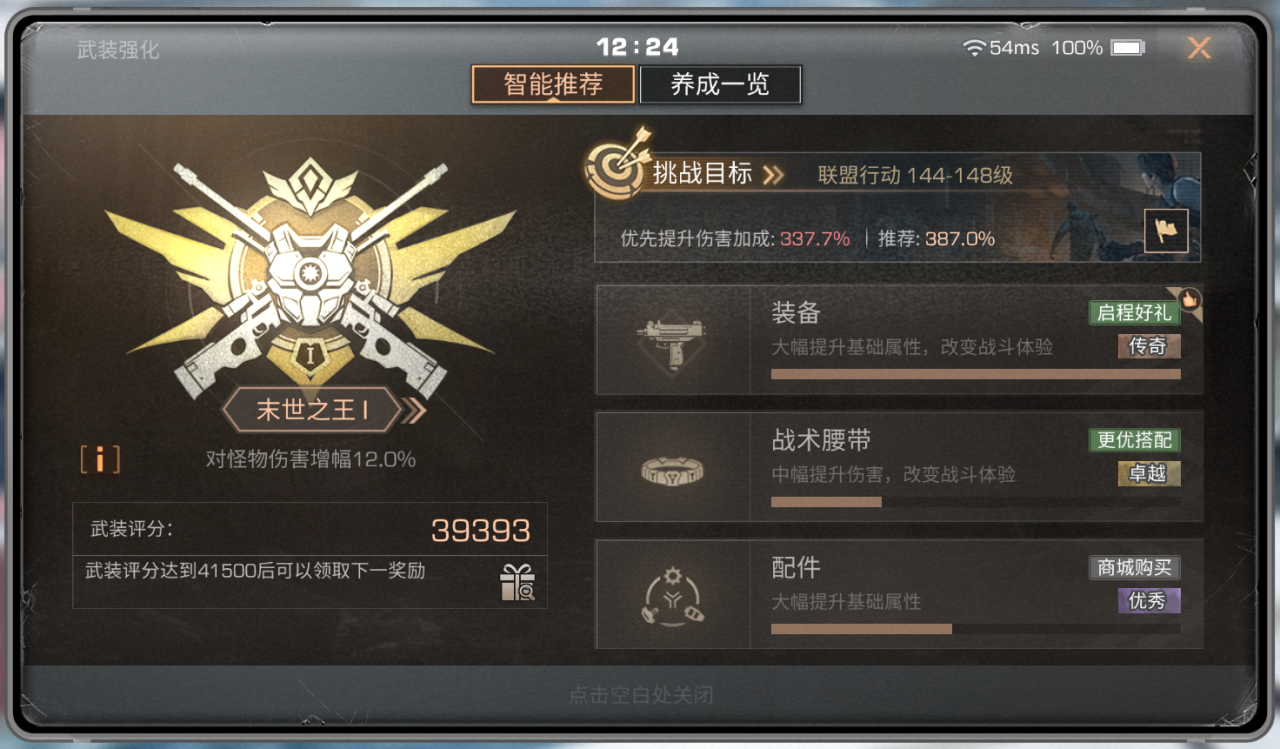Open the info icon beside monster damage bonus
The height and width of the screenshot is (749, 1280).
click(100, 459)
